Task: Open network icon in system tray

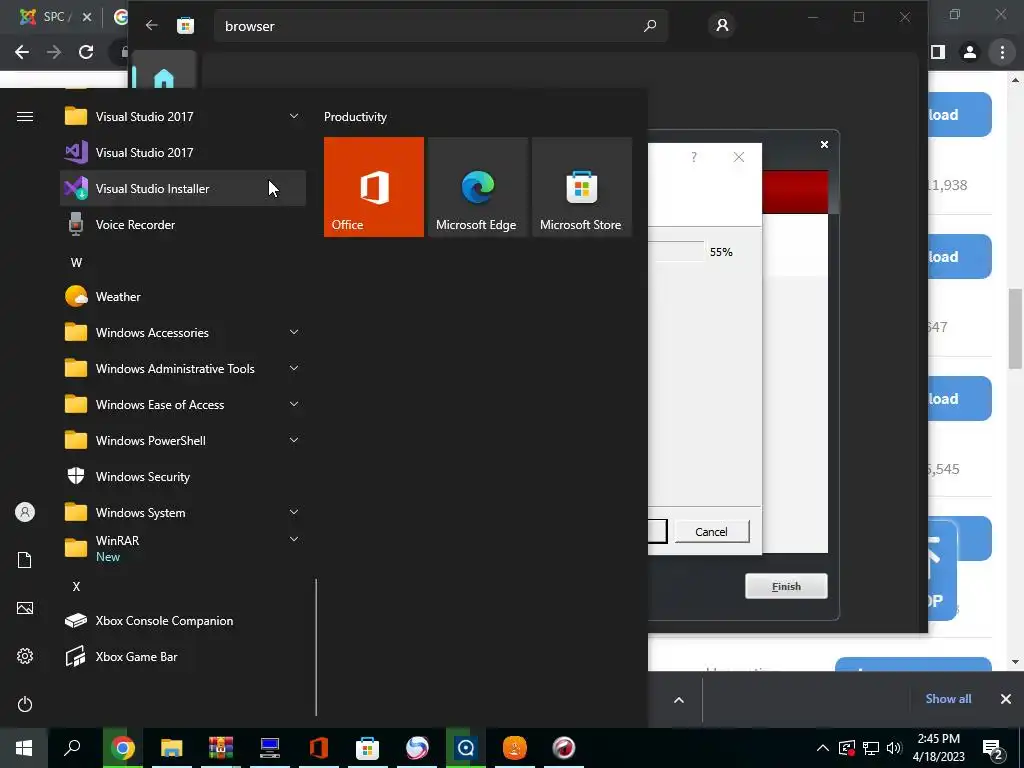Action: pos(871,748)
